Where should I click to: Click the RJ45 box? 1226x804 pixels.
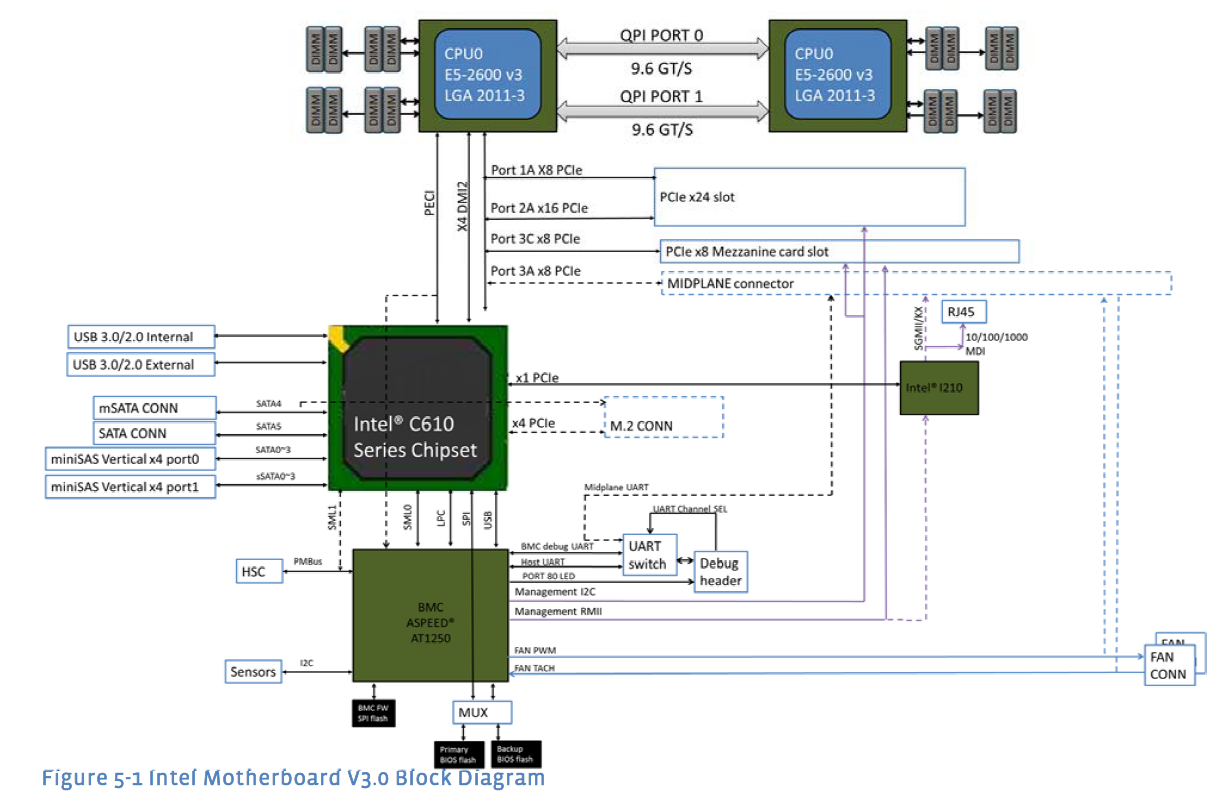[x=965, y=311]
